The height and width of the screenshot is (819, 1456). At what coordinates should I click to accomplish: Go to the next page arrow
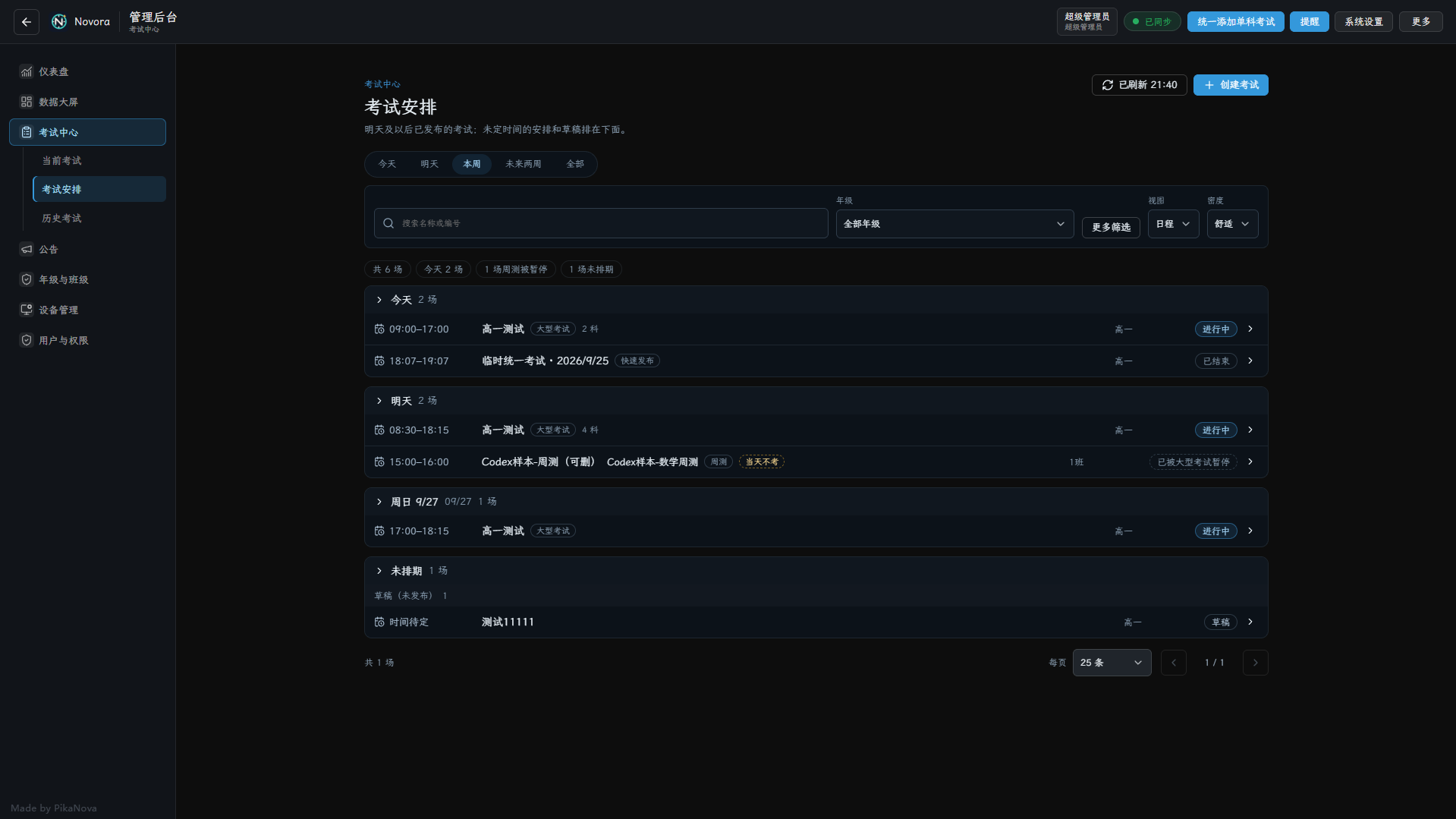(1256, 663)
